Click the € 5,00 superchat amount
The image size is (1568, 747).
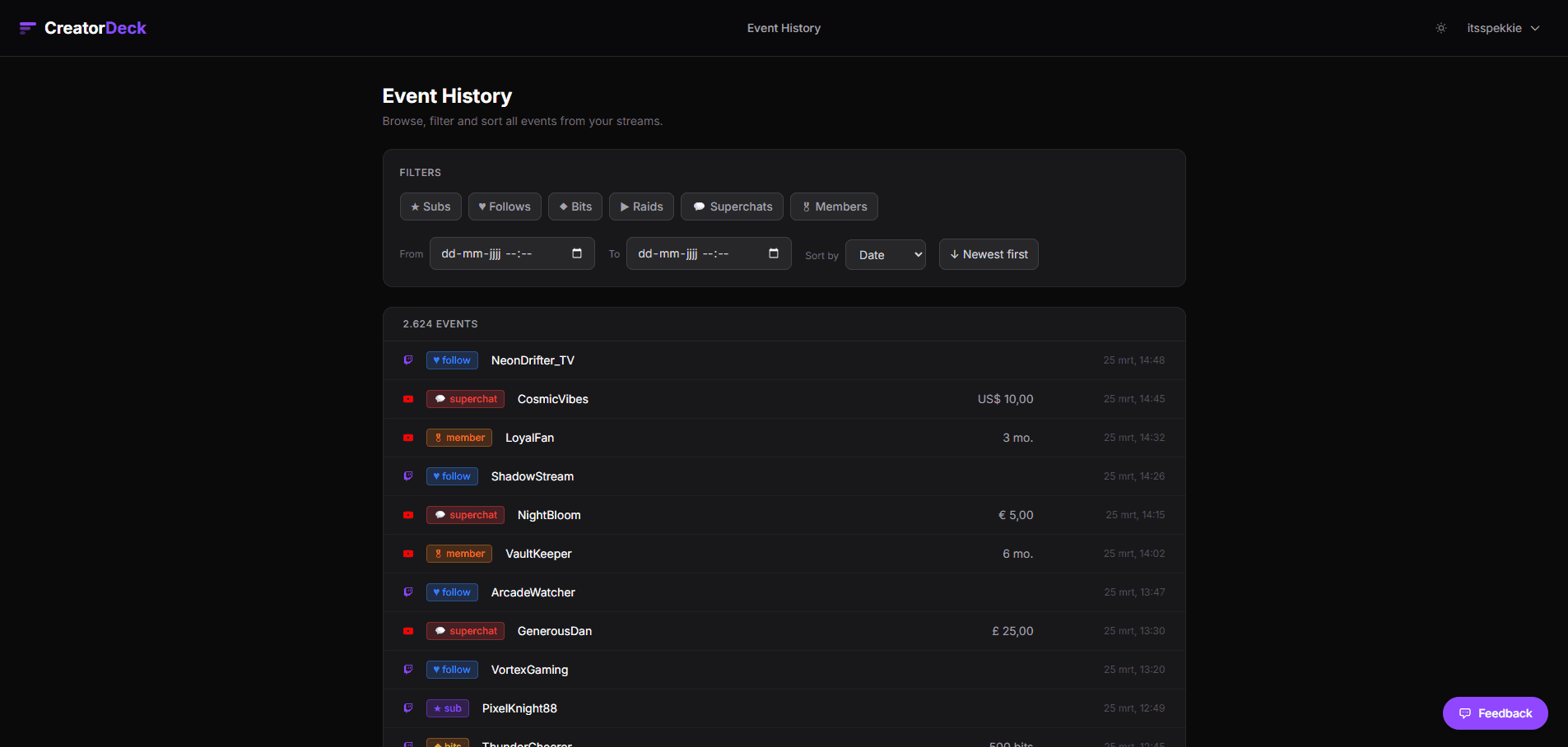[x=1016, y=515]
